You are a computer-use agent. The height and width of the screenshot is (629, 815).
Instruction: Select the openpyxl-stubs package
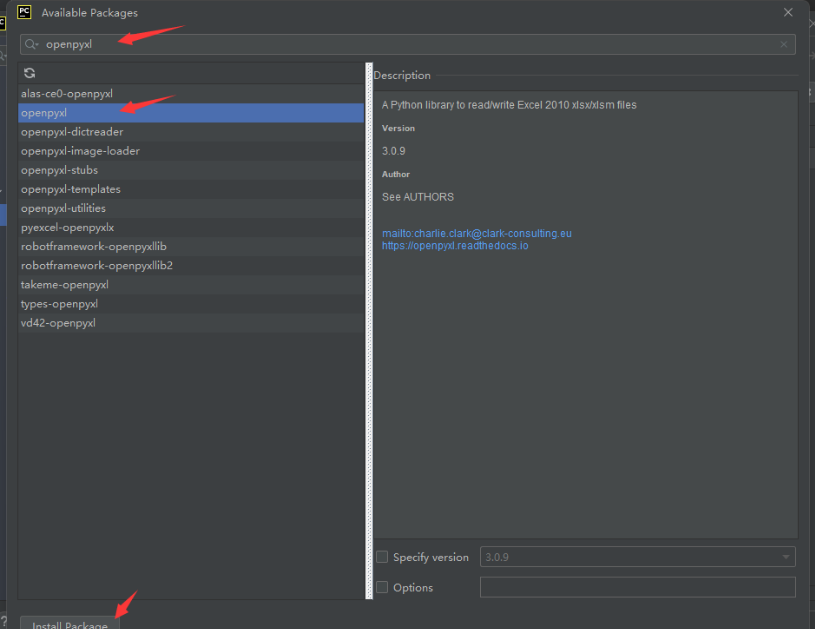191,170
